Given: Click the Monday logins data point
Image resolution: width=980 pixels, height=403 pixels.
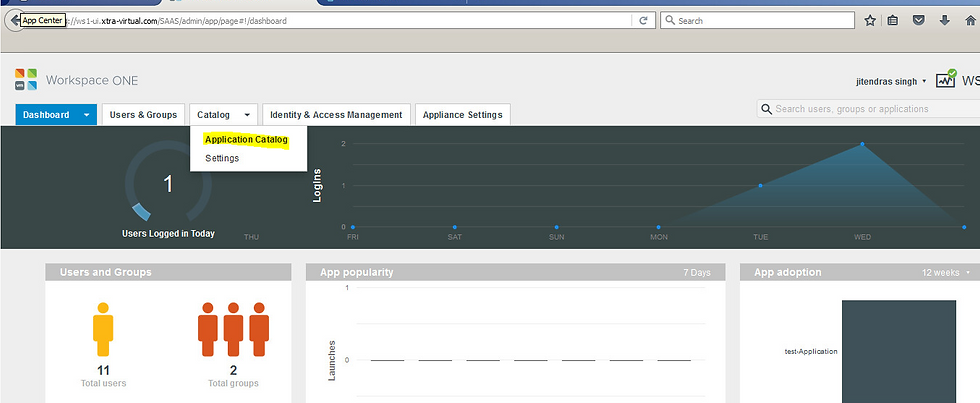Looking at the screenshot, I should point(658,227).
